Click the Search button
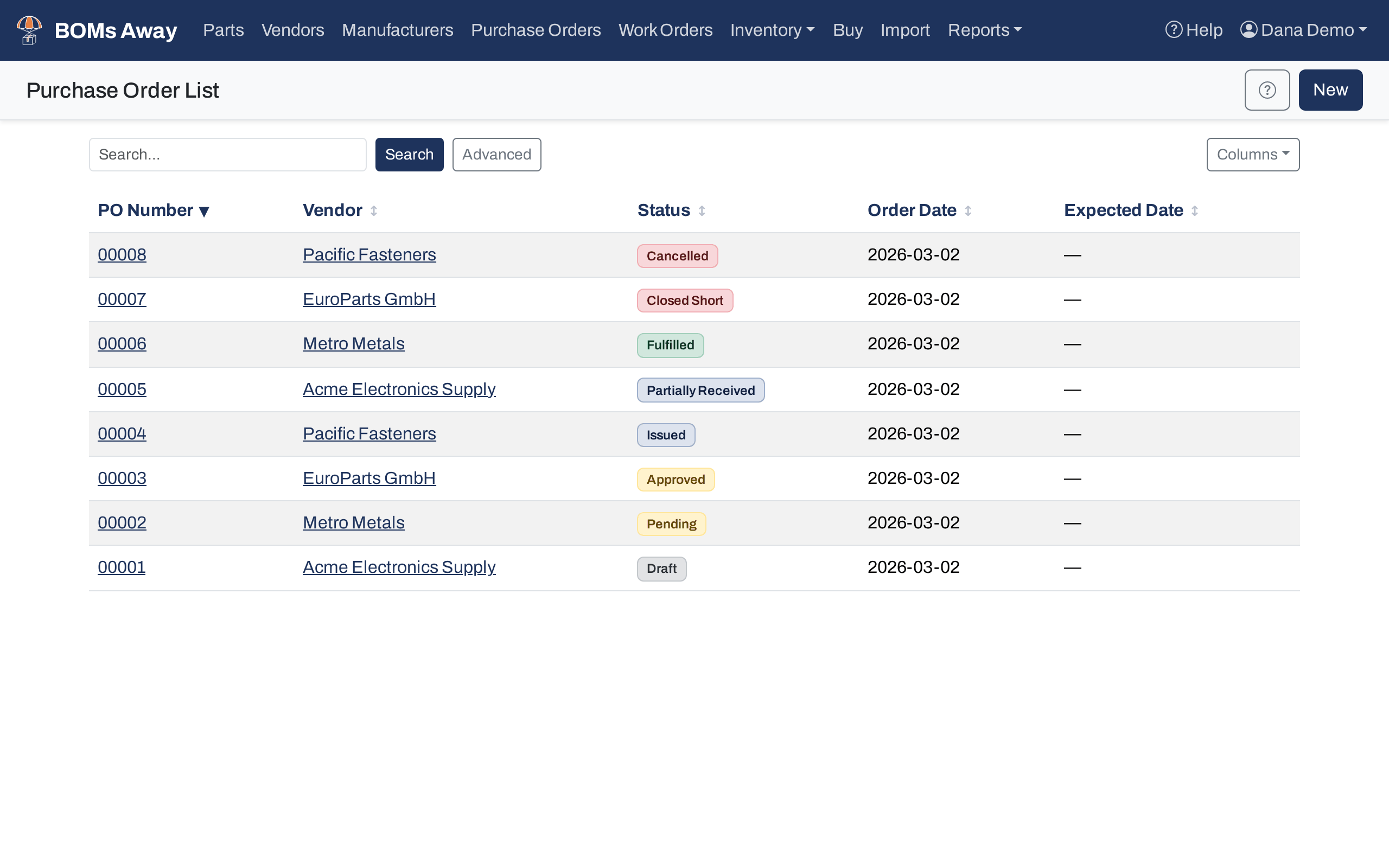1389x868 pixels. click(409, 155)
